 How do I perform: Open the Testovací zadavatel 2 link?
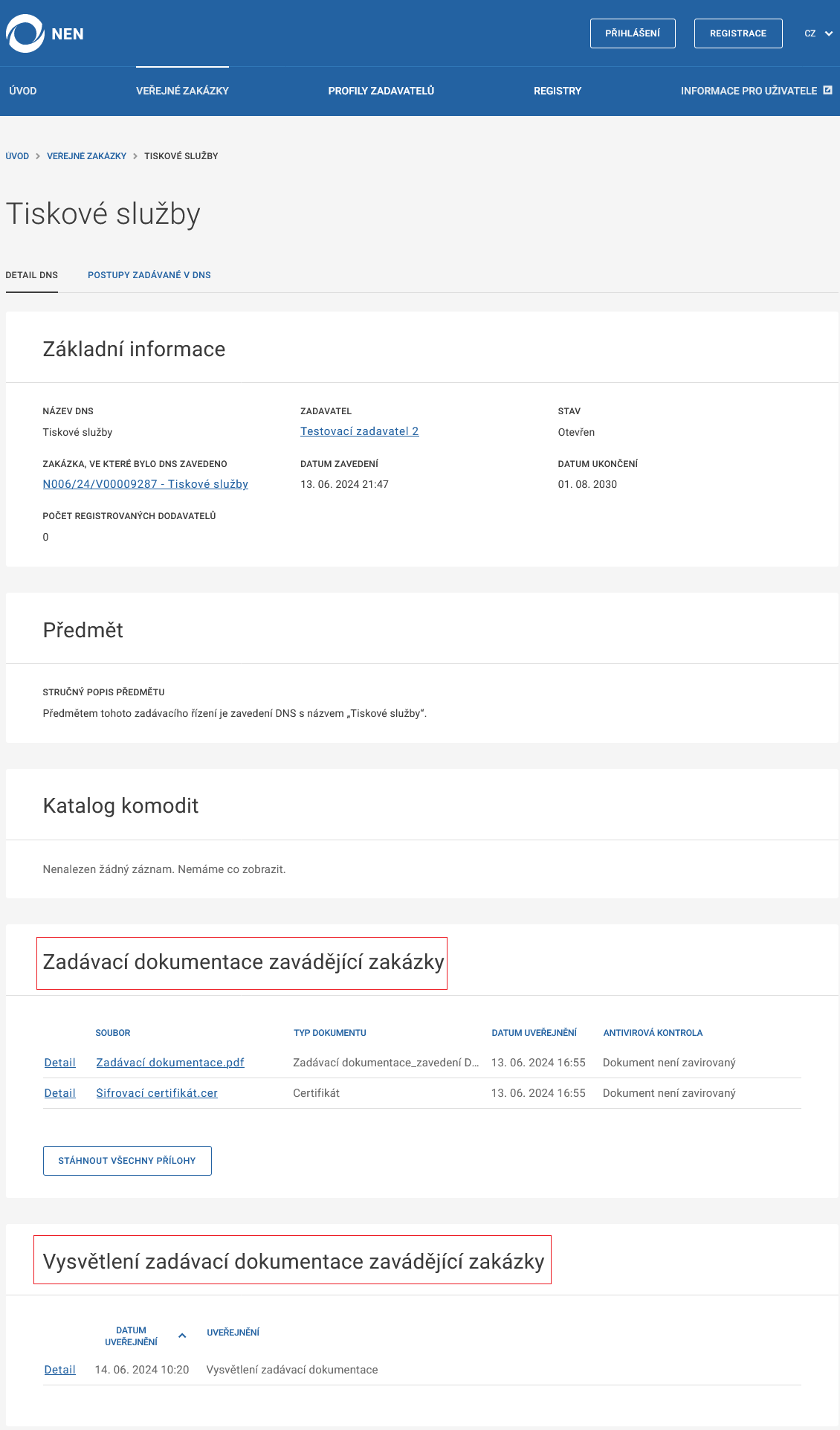point(359,431)
